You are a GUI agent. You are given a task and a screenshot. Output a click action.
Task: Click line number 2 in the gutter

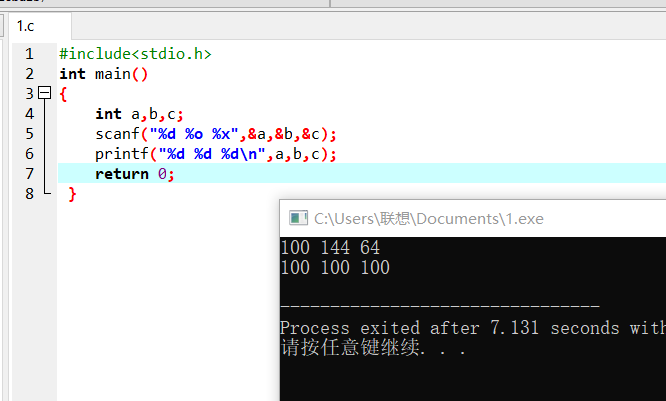pyautogui.click(x=29, y=74)
